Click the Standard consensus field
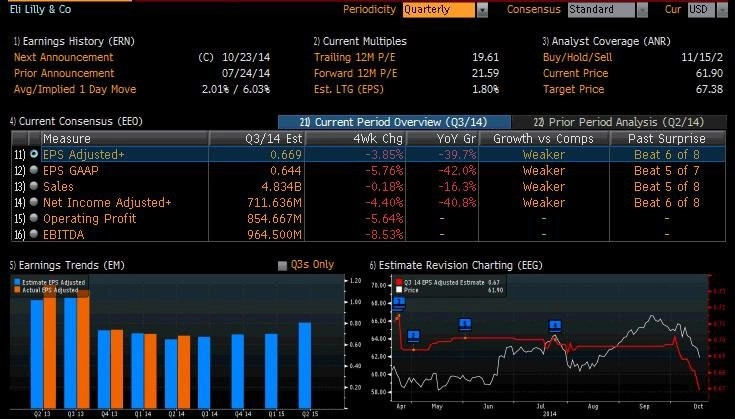The height and width of the screenshot is (419, 735). coord(601,10)
